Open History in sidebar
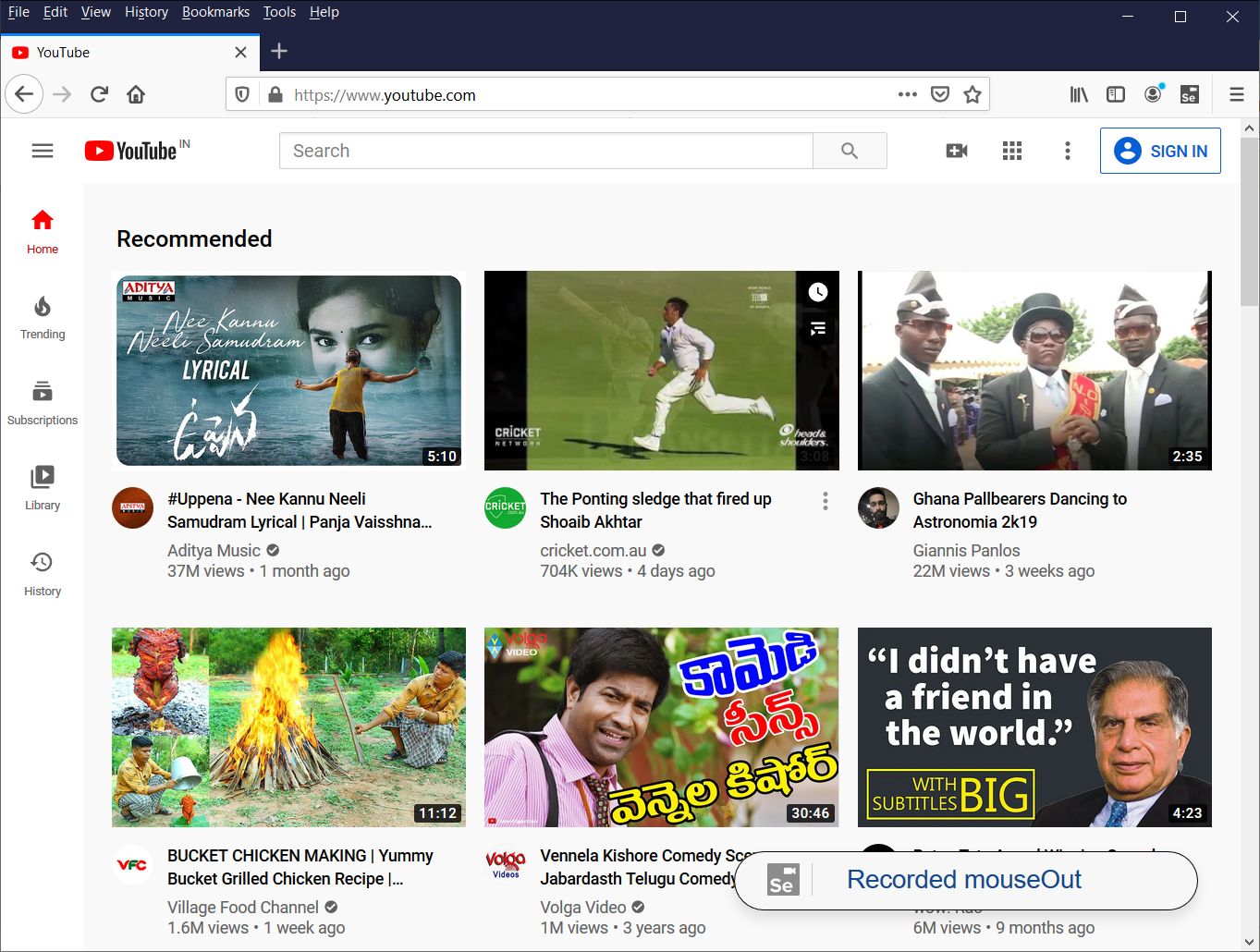The height and width of the screenshot is (952, 1260). (x=43, y=575)
